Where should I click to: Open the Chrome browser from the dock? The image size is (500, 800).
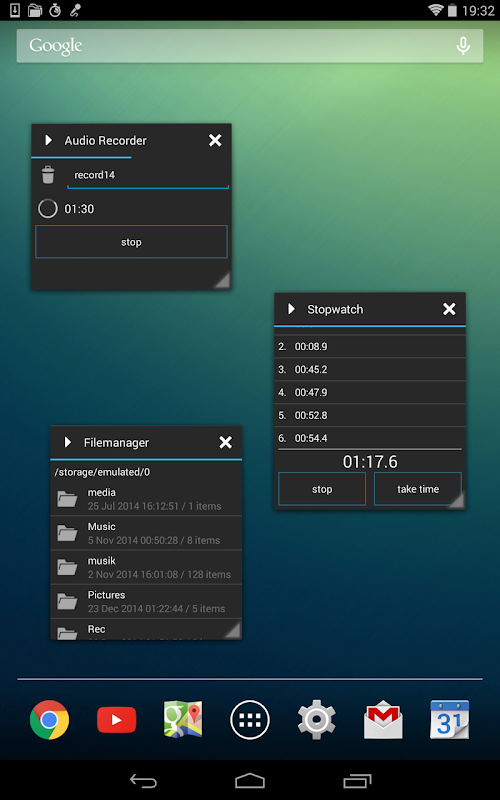click(49, 719)
